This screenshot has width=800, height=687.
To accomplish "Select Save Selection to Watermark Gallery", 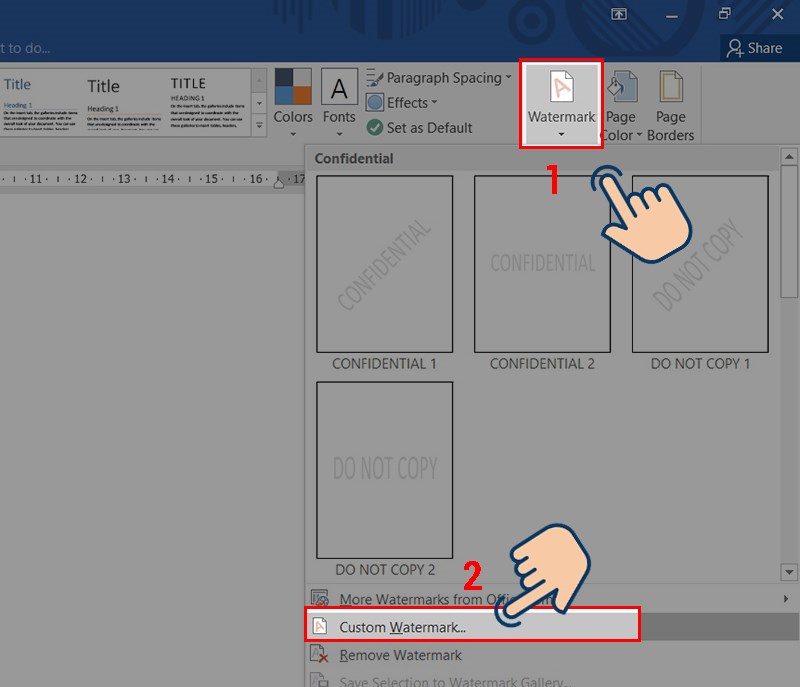I will 552,679.
